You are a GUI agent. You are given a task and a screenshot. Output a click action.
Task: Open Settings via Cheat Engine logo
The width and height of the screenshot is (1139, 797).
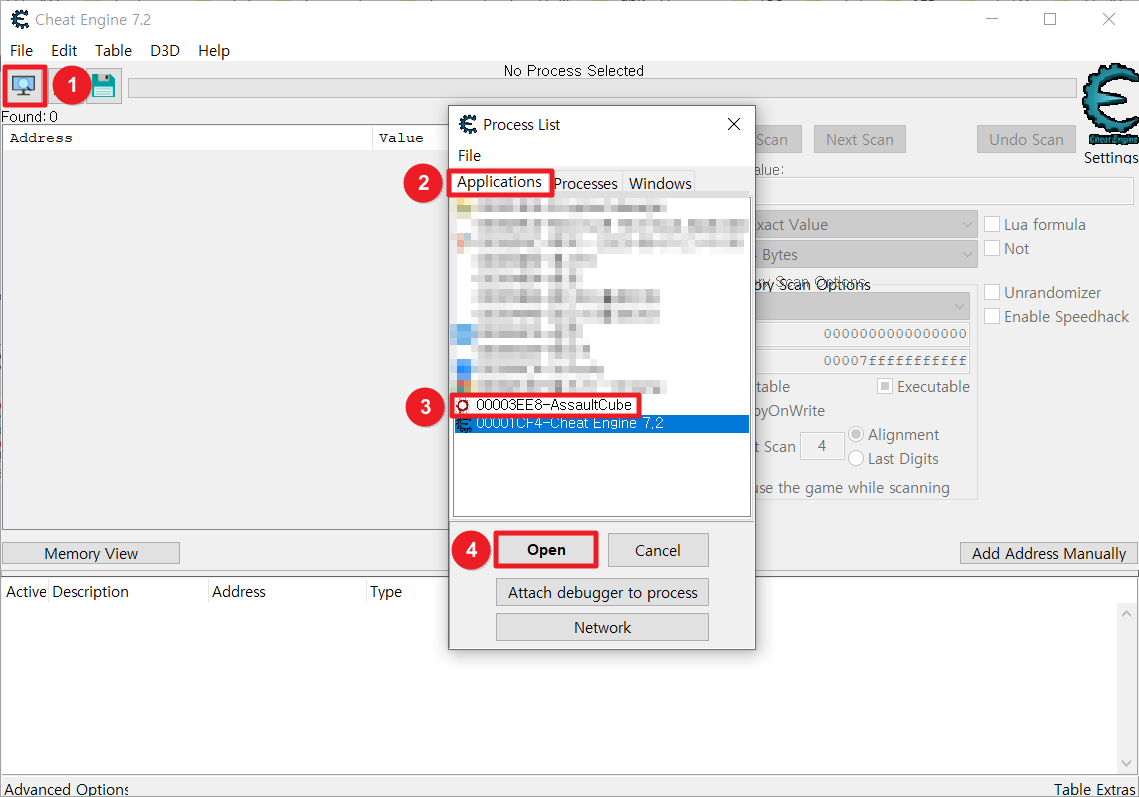point(1110,105)
